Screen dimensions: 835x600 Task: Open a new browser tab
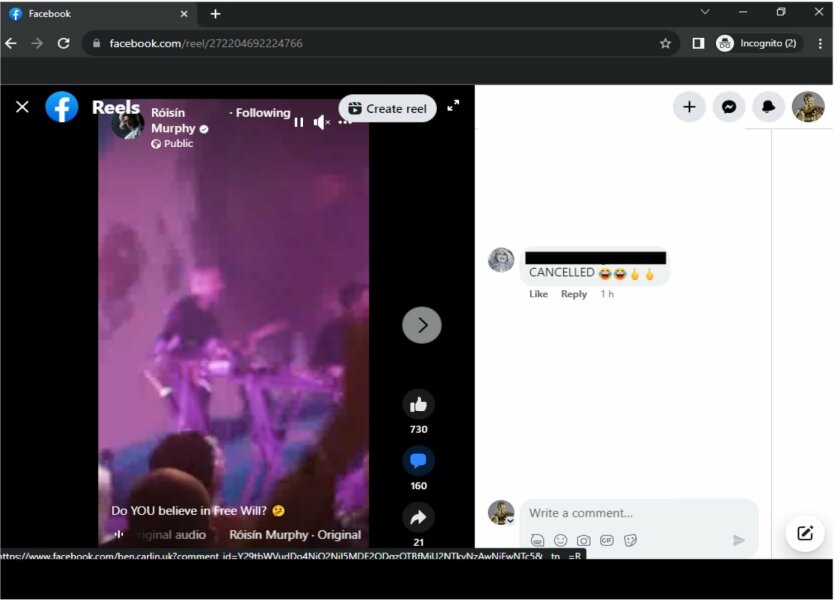[x=215, y=14]
